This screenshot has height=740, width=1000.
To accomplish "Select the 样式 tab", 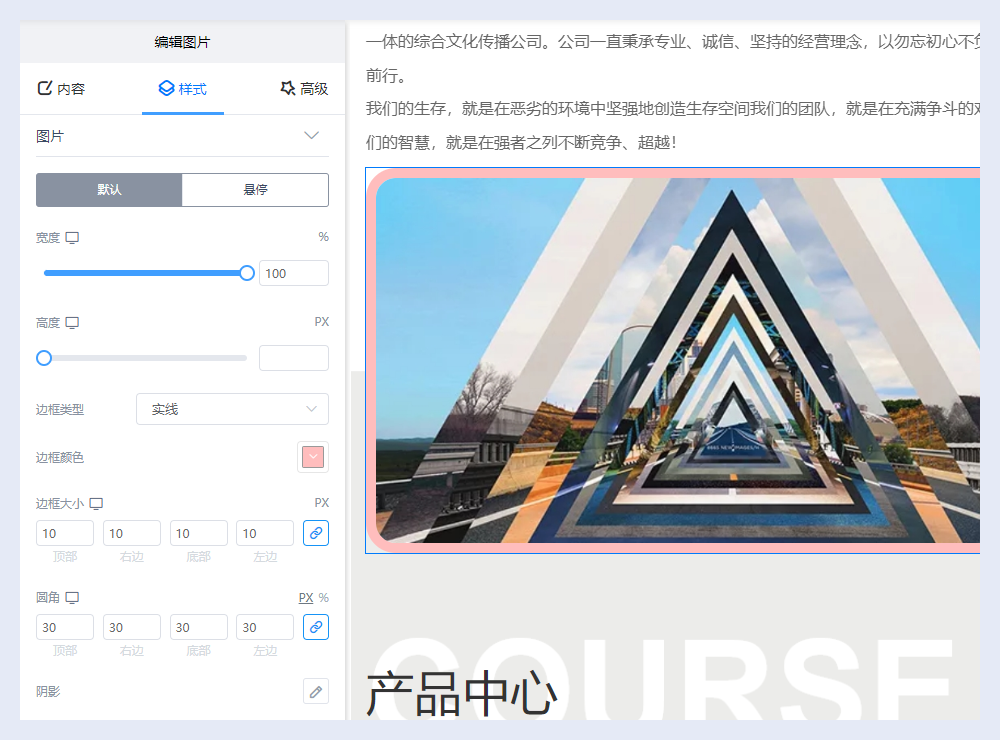I will click(183, 88).
